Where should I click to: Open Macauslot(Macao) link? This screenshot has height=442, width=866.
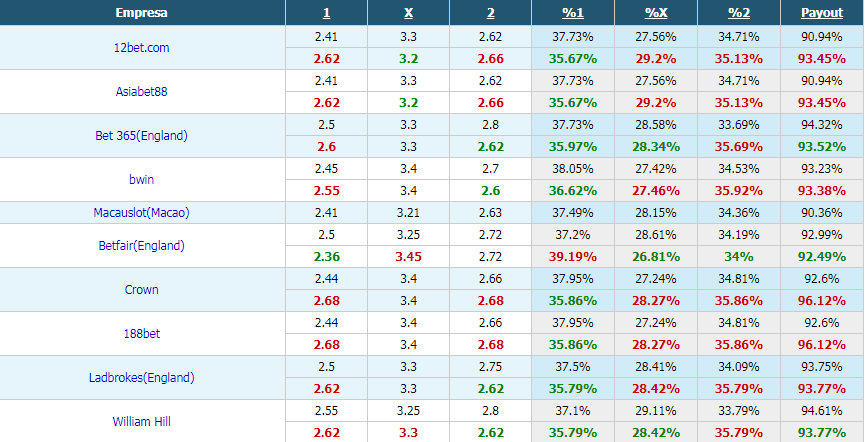(x=141, y=213)
